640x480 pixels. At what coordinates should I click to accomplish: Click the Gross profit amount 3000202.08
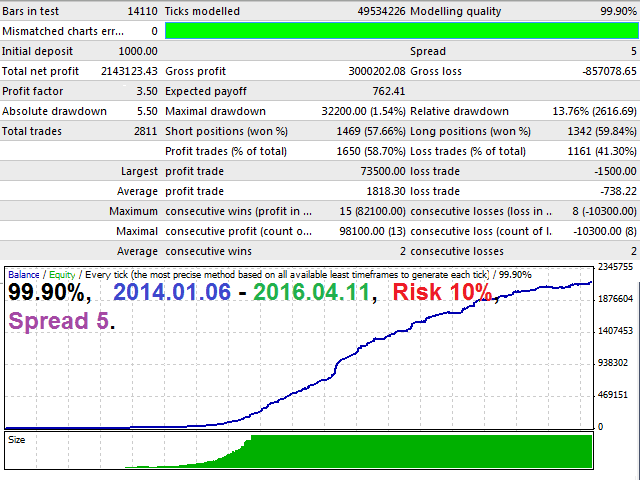tap(371, 71)
